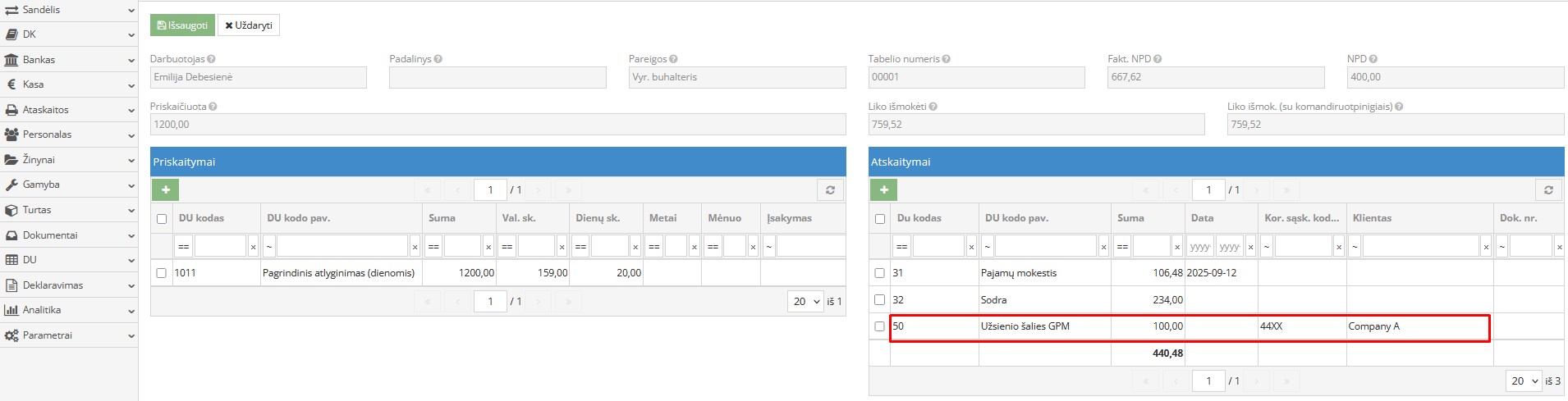Screen dimensions: 1568x401
Task: Open the Personalas menu in sidebar
Action: pyautogui.click(x=69, y=134)
